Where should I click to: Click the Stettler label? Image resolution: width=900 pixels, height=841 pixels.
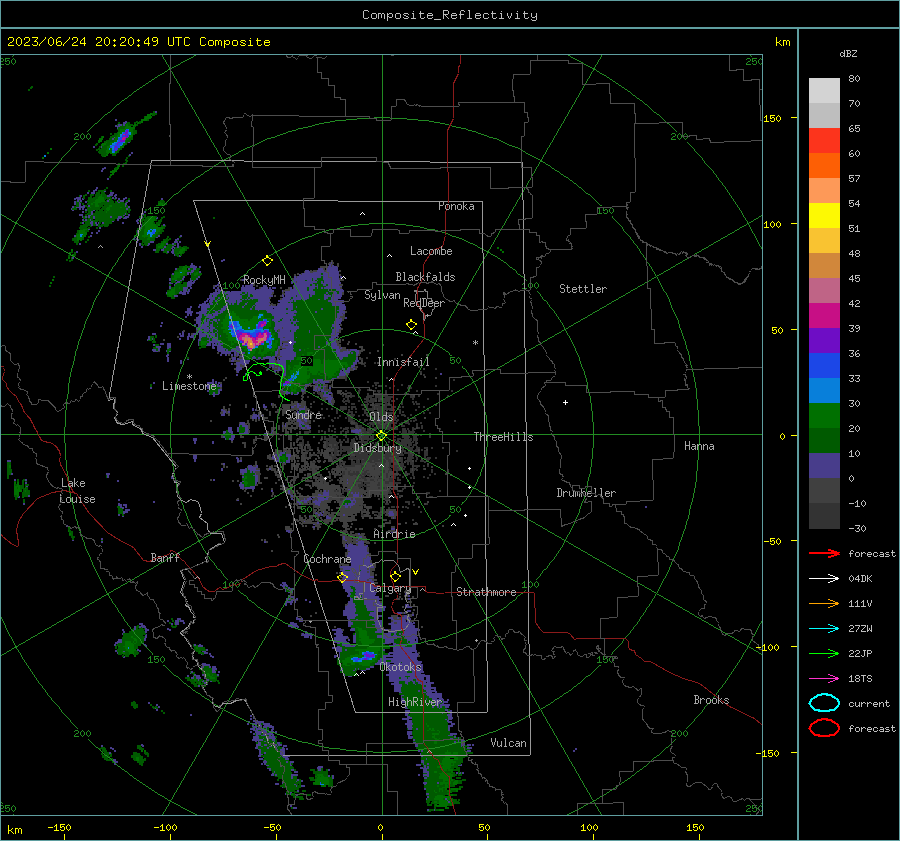coord(583,289)
